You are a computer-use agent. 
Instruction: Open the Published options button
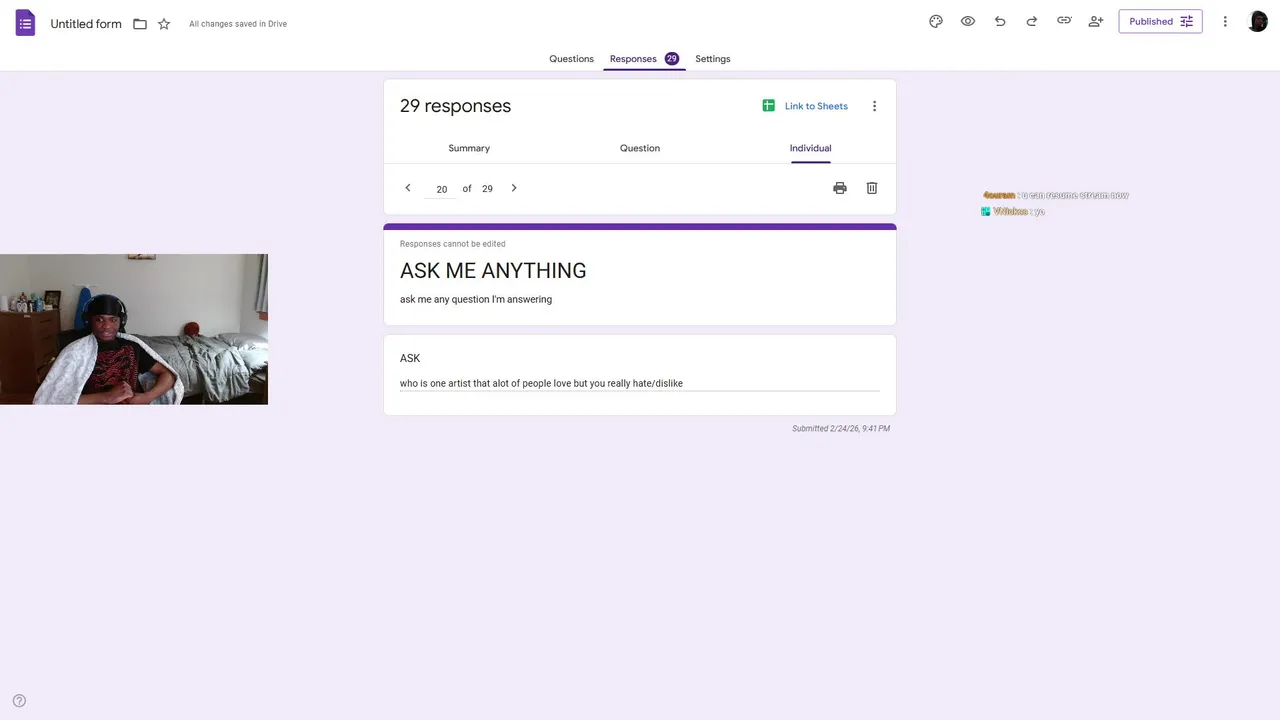[x=1160, y=21]
